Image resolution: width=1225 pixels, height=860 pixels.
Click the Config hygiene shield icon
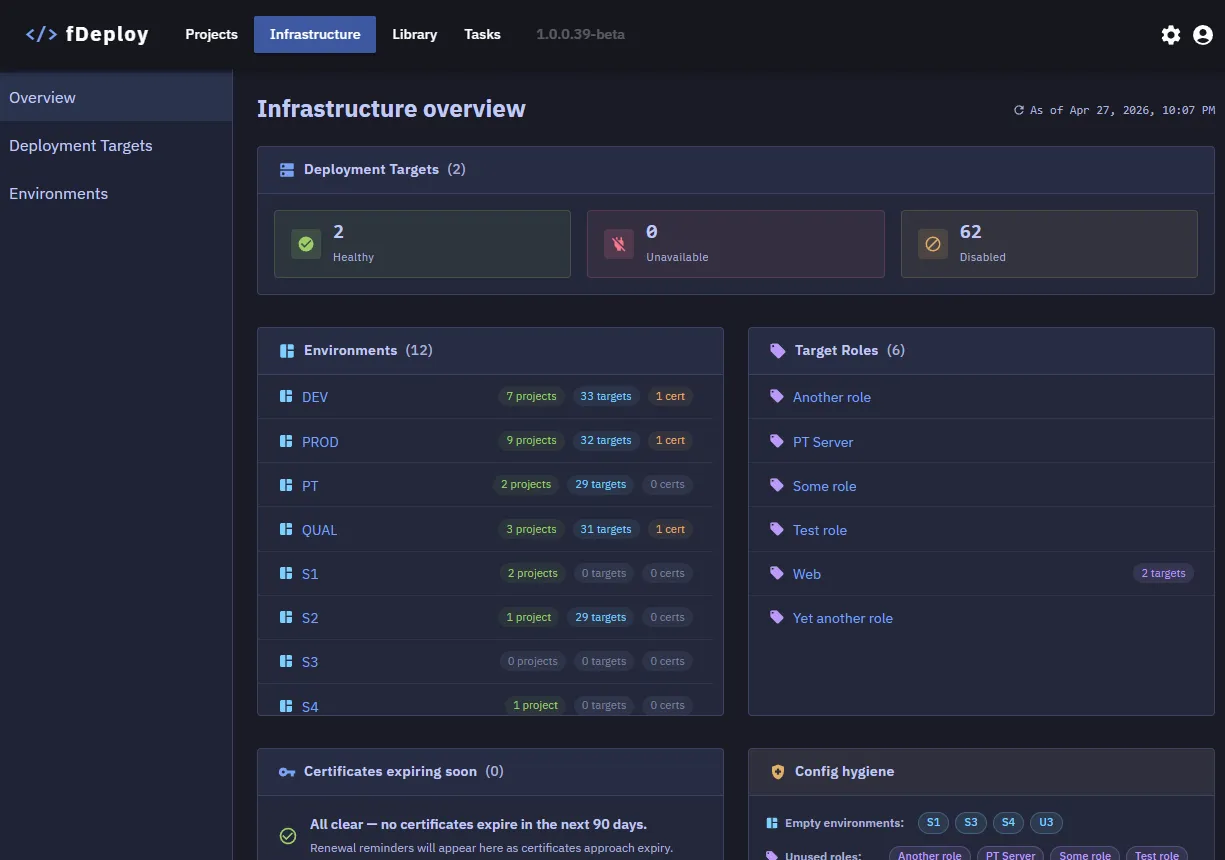[x=778, y=772]
